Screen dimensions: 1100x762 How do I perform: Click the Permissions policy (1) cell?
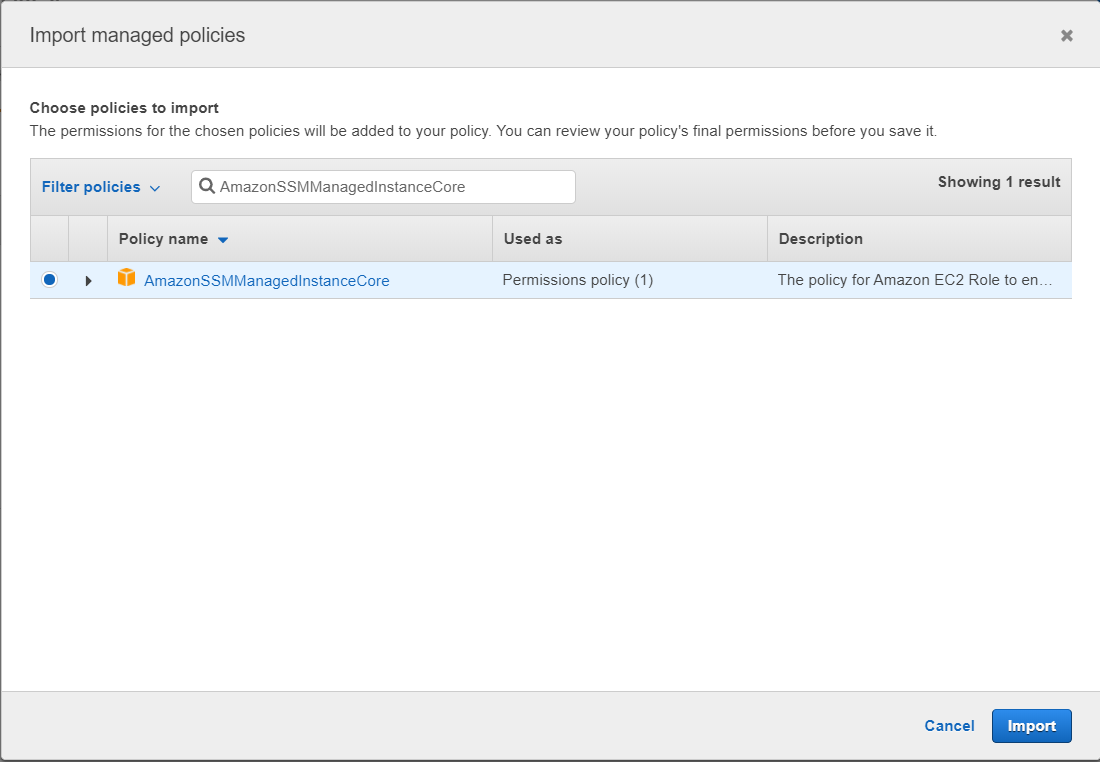[577, 280]
